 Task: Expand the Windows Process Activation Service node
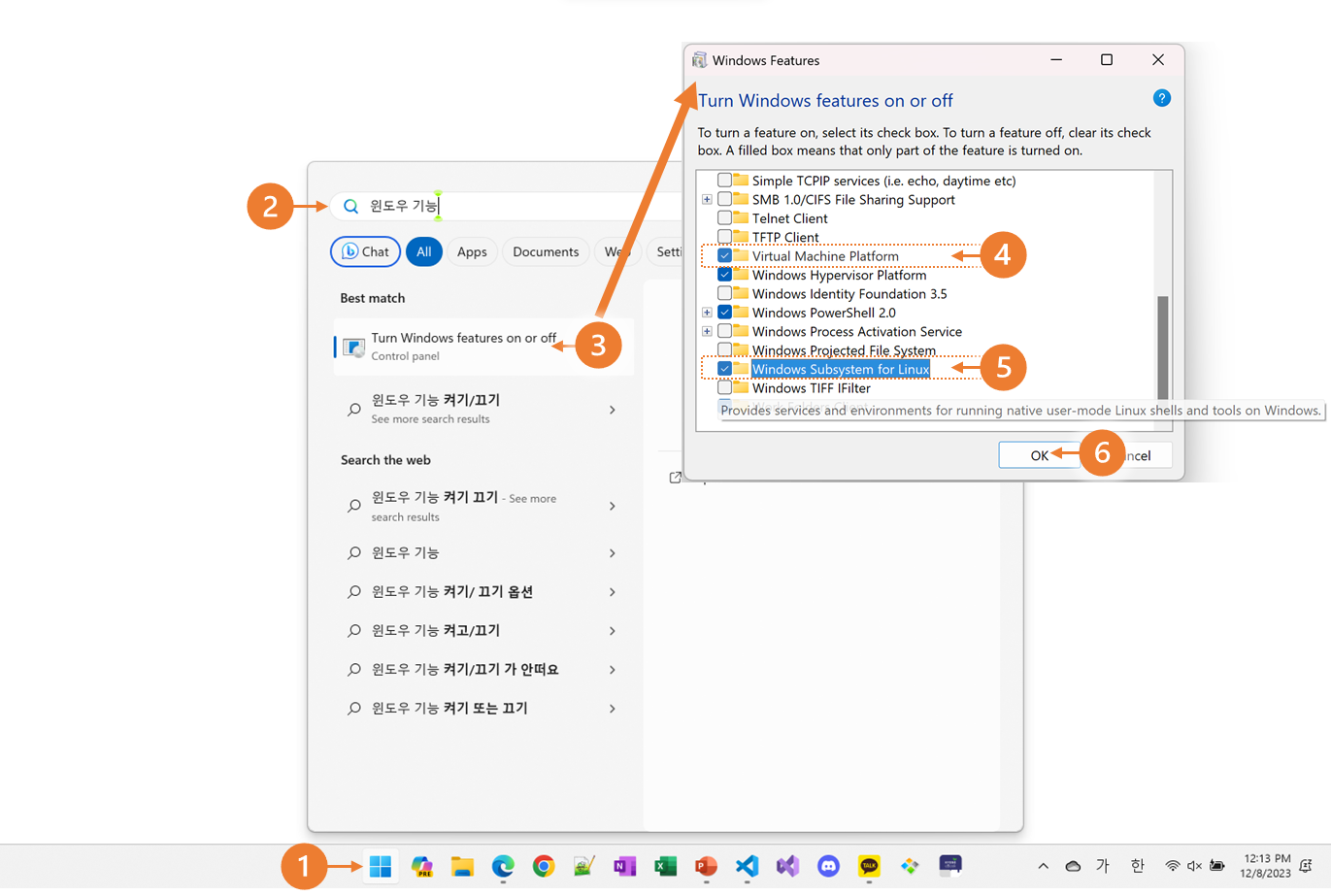[707, 332]
